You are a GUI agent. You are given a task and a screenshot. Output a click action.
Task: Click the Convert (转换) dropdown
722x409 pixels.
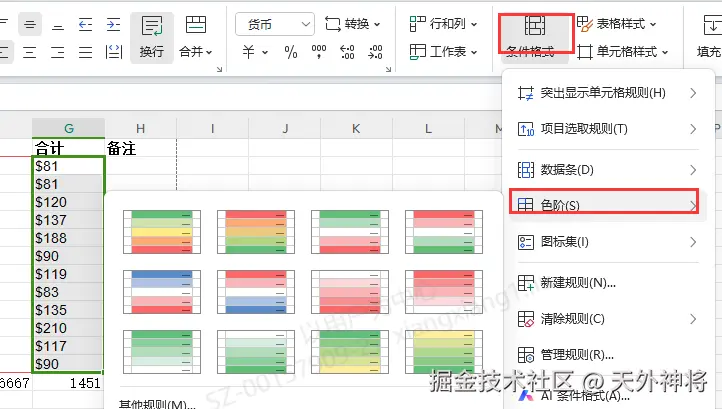[x=353, y=24]
